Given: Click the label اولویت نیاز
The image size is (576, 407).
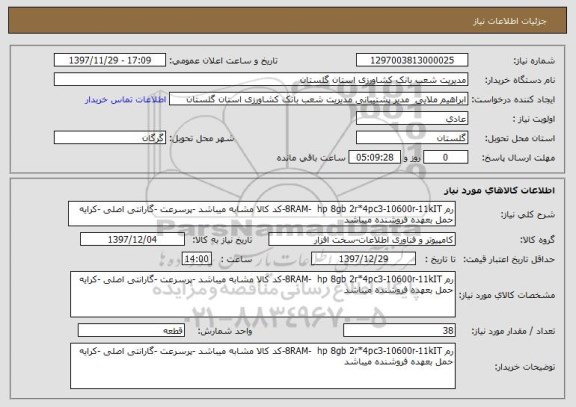Looking at the screenshot, I should click(x=534, y=119).
